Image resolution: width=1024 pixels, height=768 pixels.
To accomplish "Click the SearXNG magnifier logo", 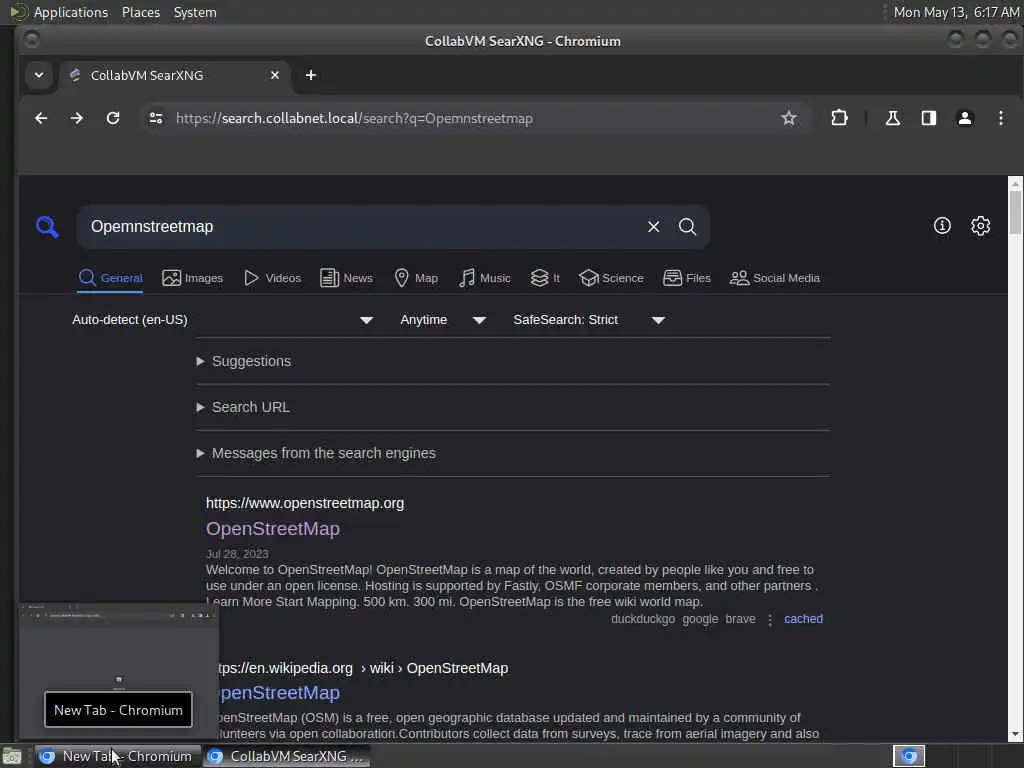I will [x=47, y=227].
